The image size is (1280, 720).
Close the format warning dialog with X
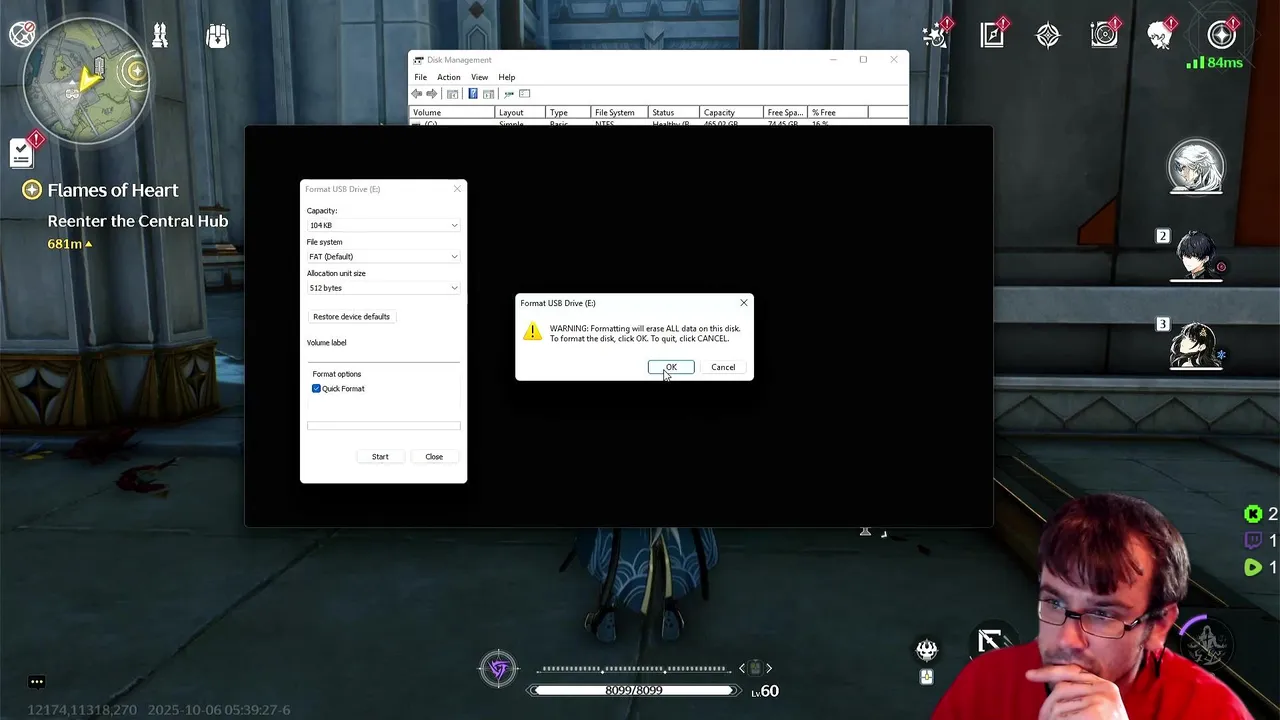tap(743, 303)
